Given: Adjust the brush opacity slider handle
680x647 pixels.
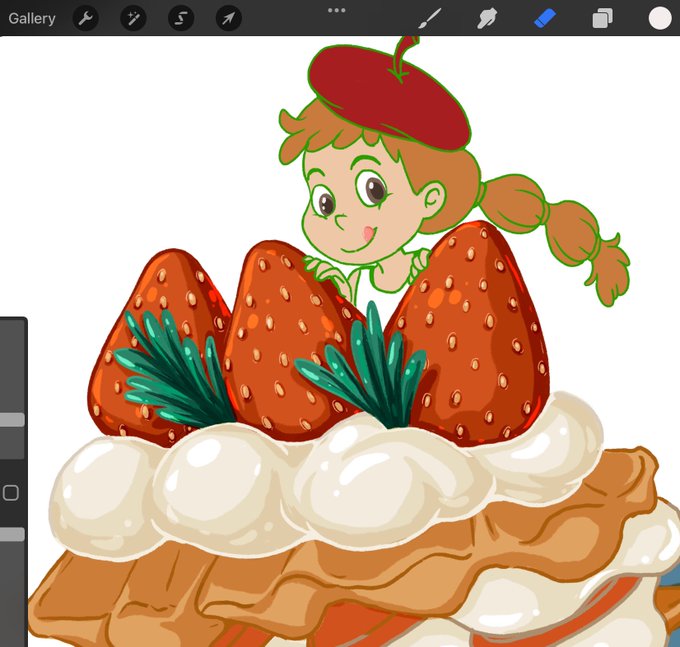Looking at the screenshot, I should point(12,534).
